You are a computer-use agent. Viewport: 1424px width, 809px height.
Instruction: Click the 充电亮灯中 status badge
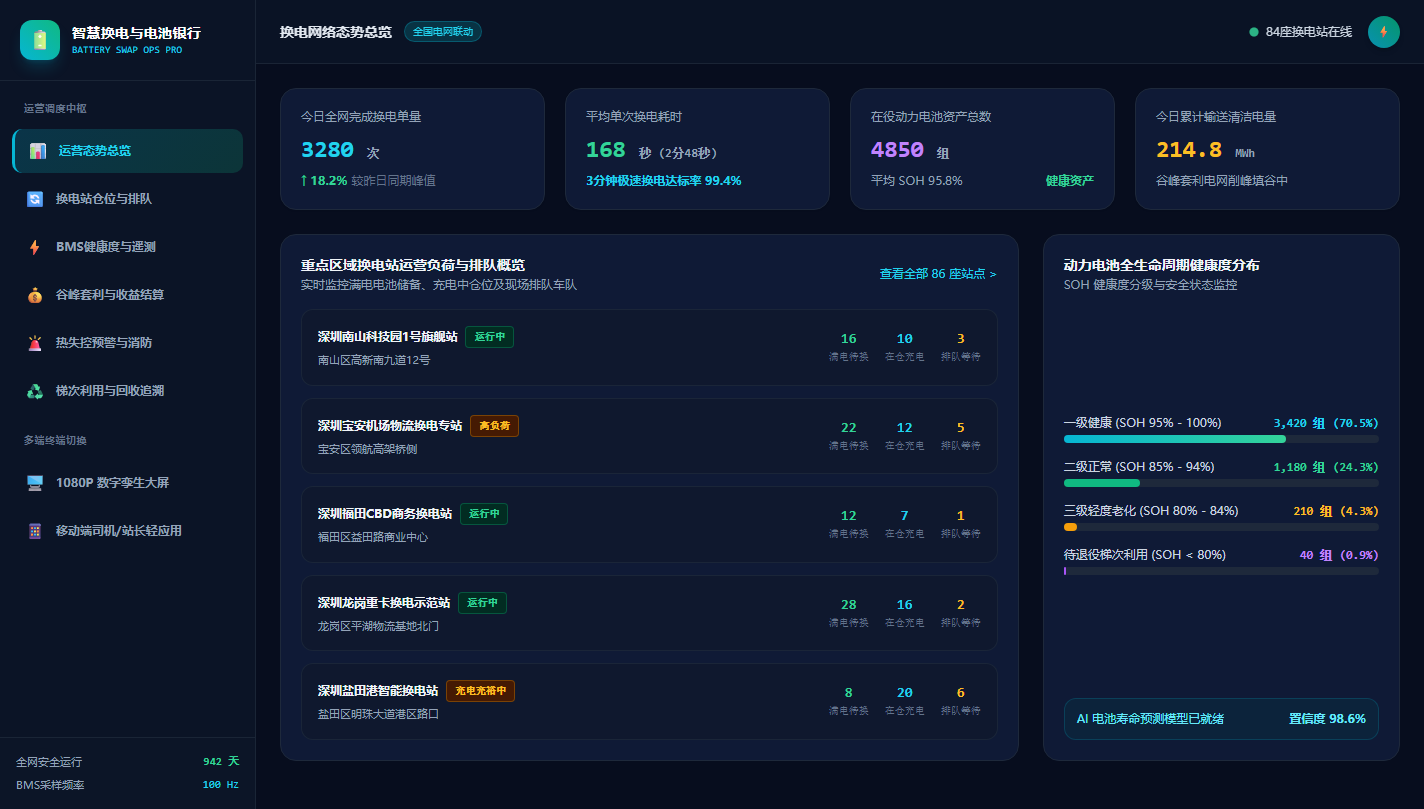point(480,691)
